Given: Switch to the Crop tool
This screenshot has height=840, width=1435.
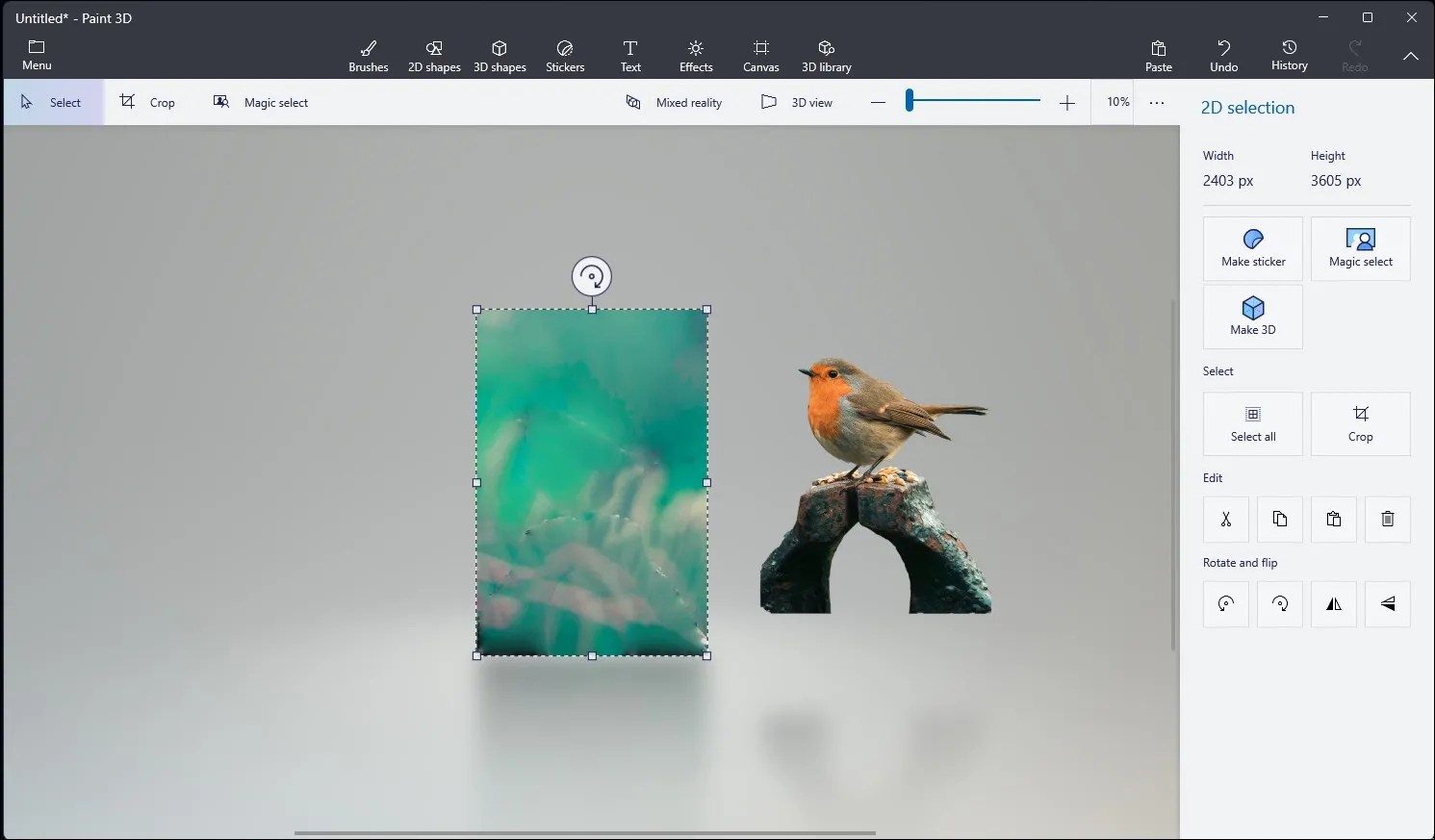Looking at the screenshot, I should click(147, 102).
